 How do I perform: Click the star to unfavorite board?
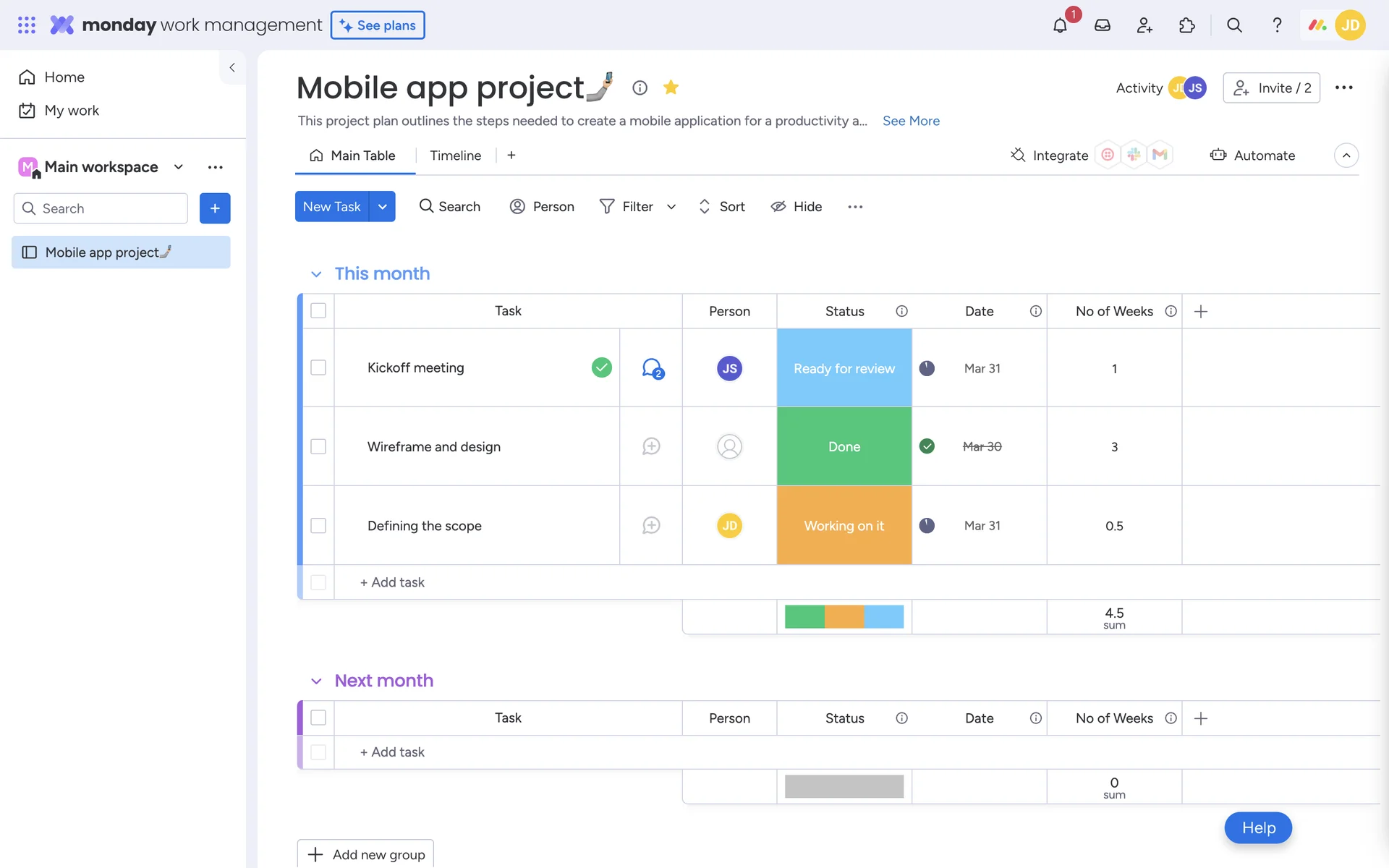point(671,88)
